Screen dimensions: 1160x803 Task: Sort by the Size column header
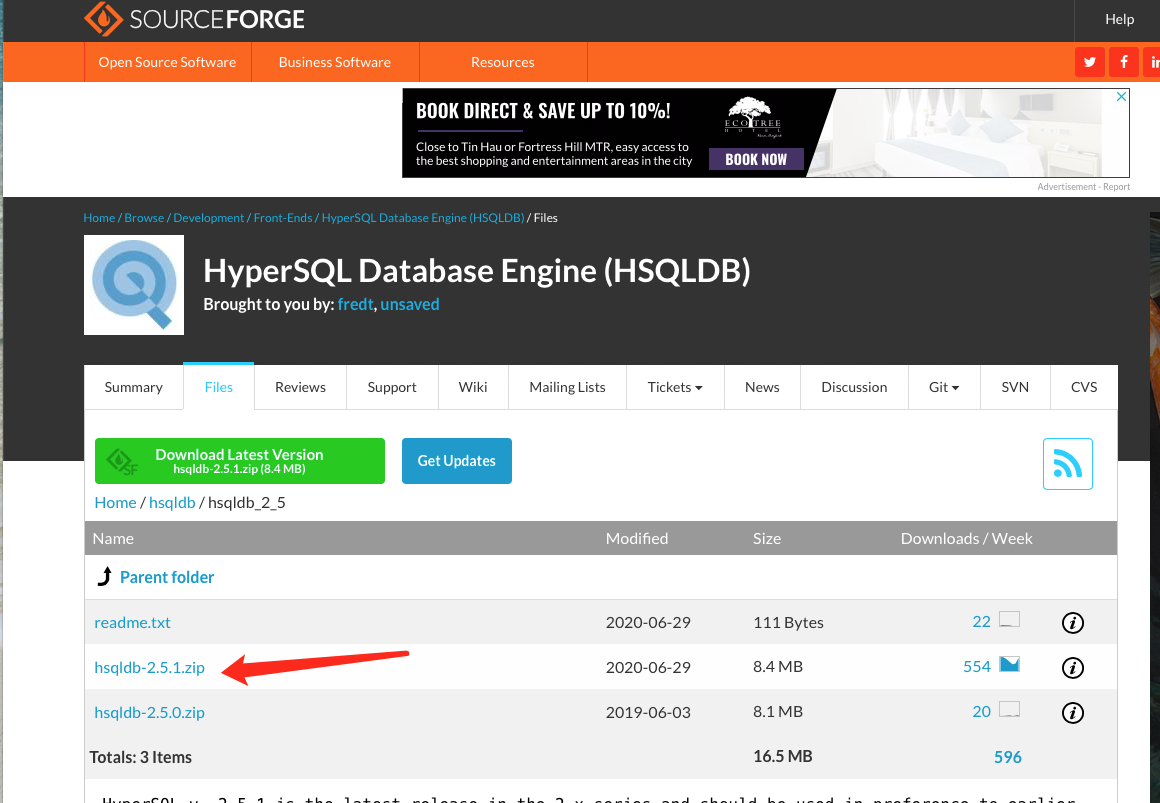click(x=767, y=538)
